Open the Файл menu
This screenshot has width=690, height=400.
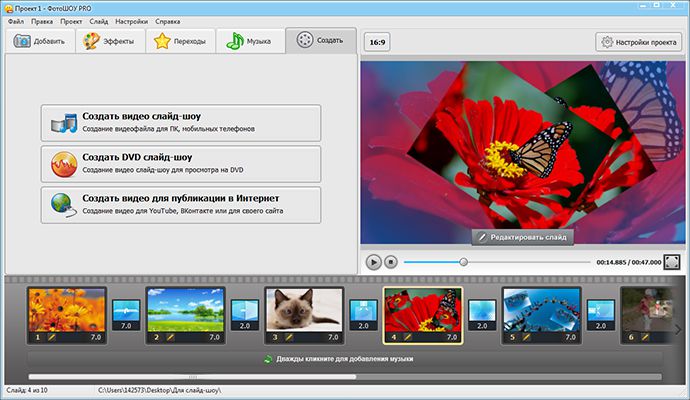(x=16, y=21)
